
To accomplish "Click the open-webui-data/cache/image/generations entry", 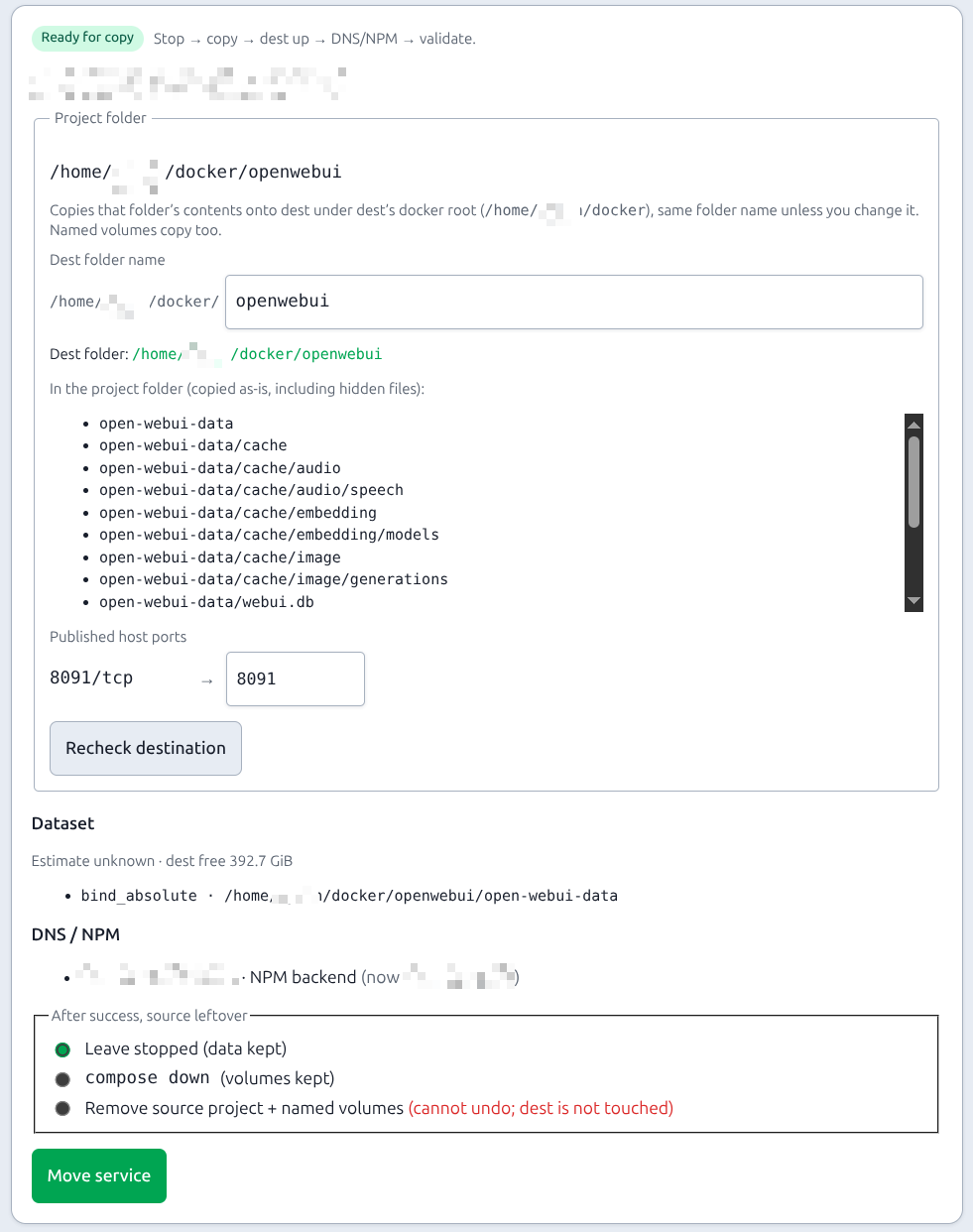I will [274, 579].
